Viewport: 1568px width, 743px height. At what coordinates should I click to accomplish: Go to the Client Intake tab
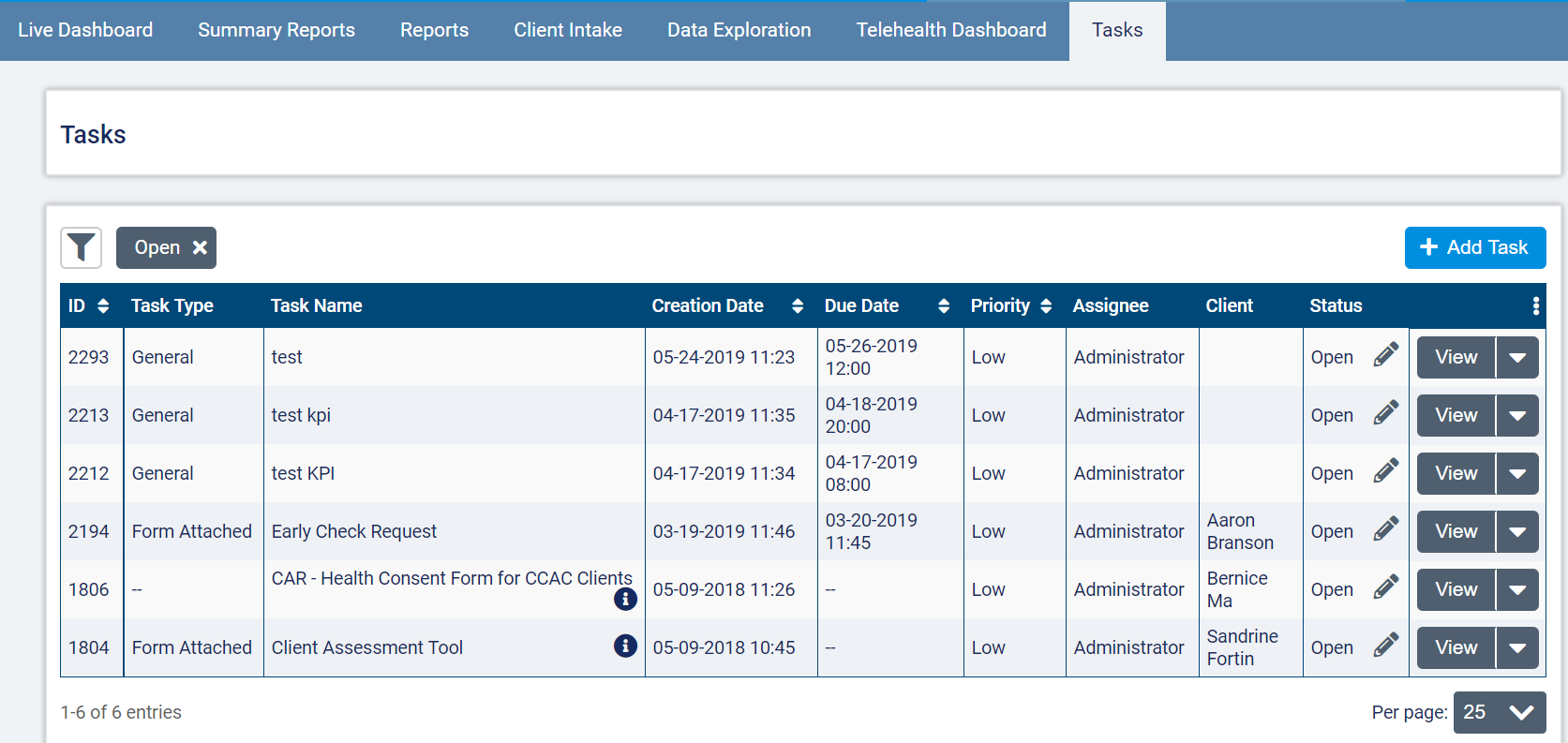coord(568,30)
